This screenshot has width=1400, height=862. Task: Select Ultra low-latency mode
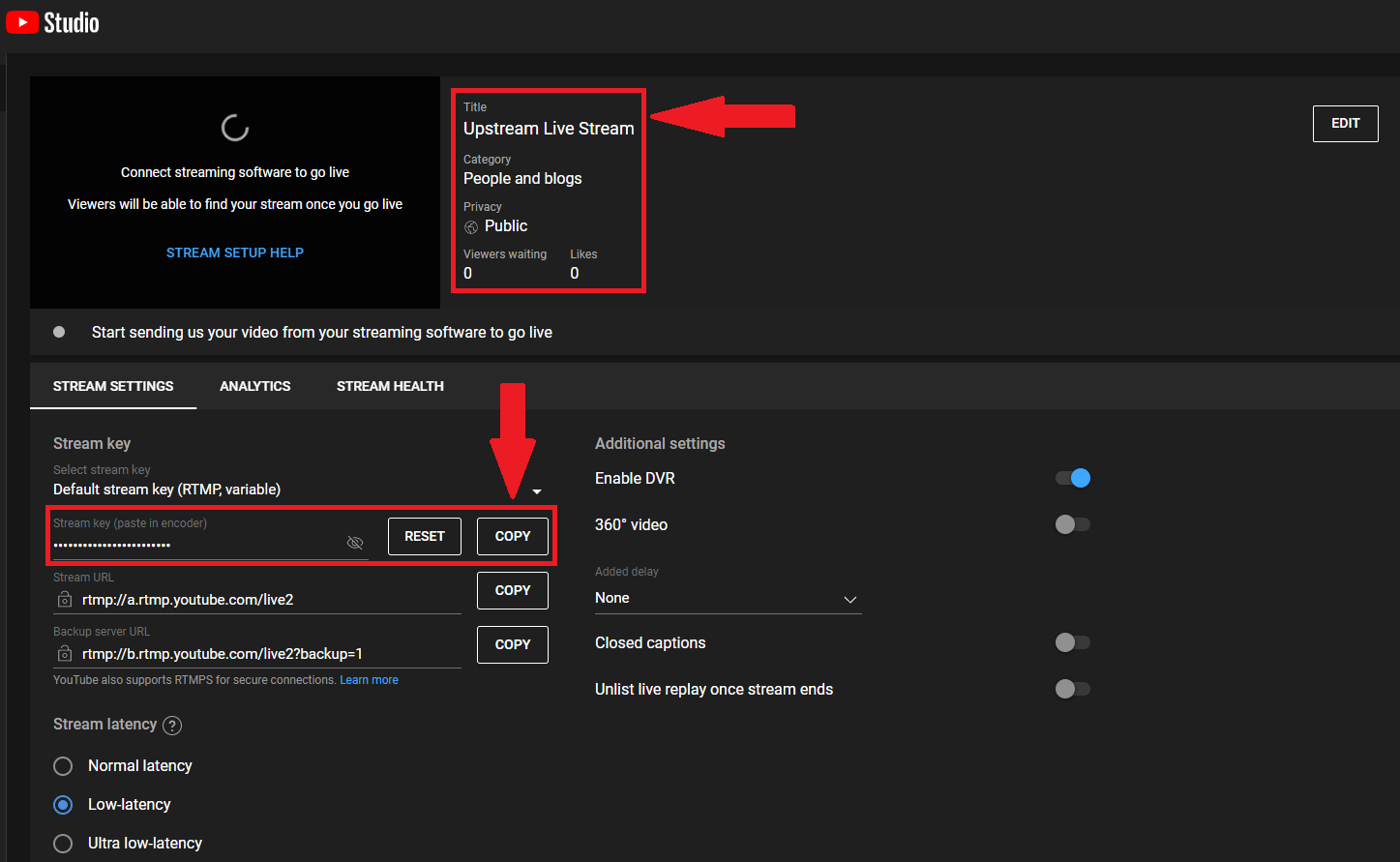coord(63,843)
